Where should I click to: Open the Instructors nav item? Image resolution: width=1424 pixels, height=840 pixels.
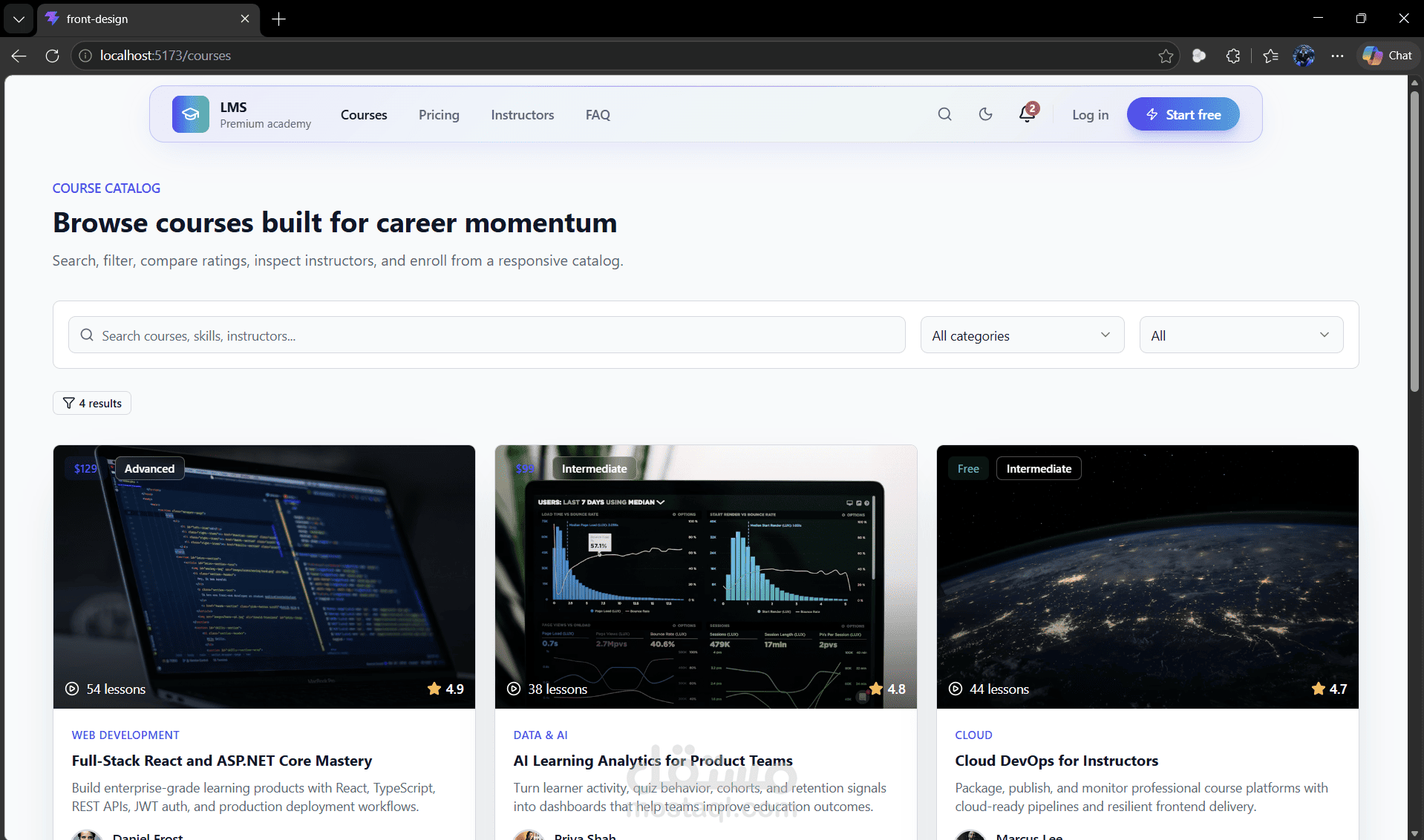click(x=522, y=115)
